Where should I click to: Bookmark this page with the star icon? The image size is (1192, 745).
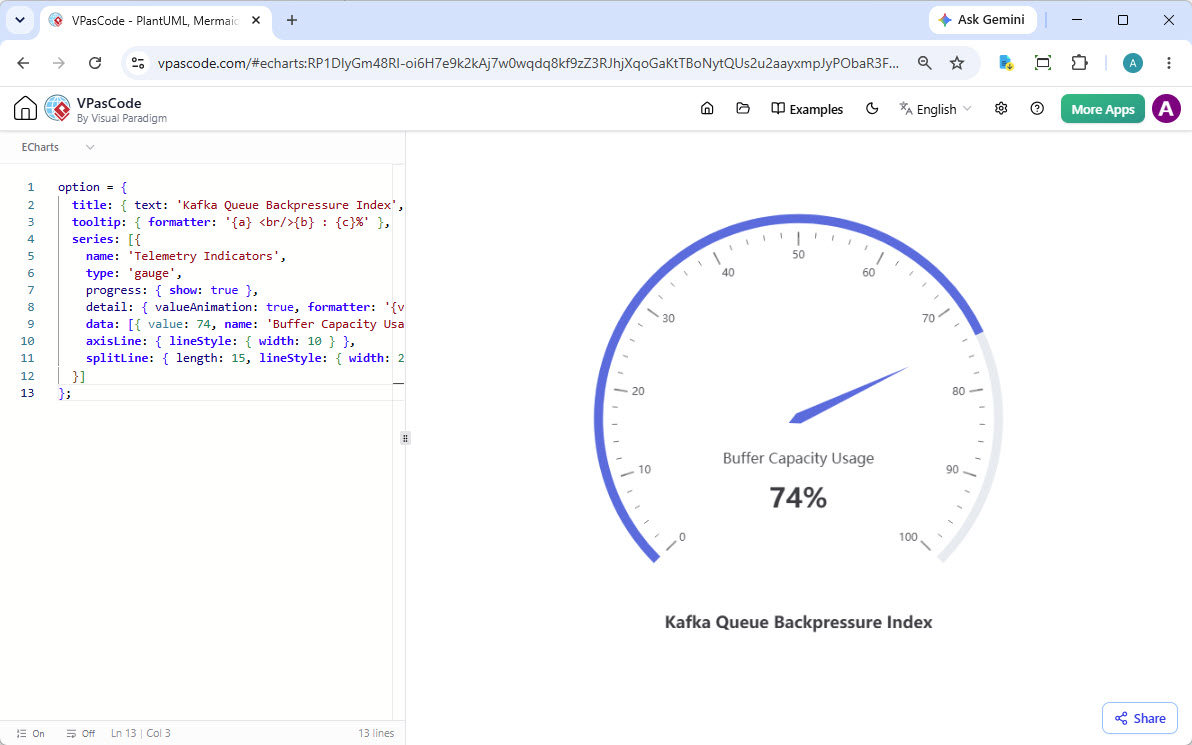(x=956, y=63)
